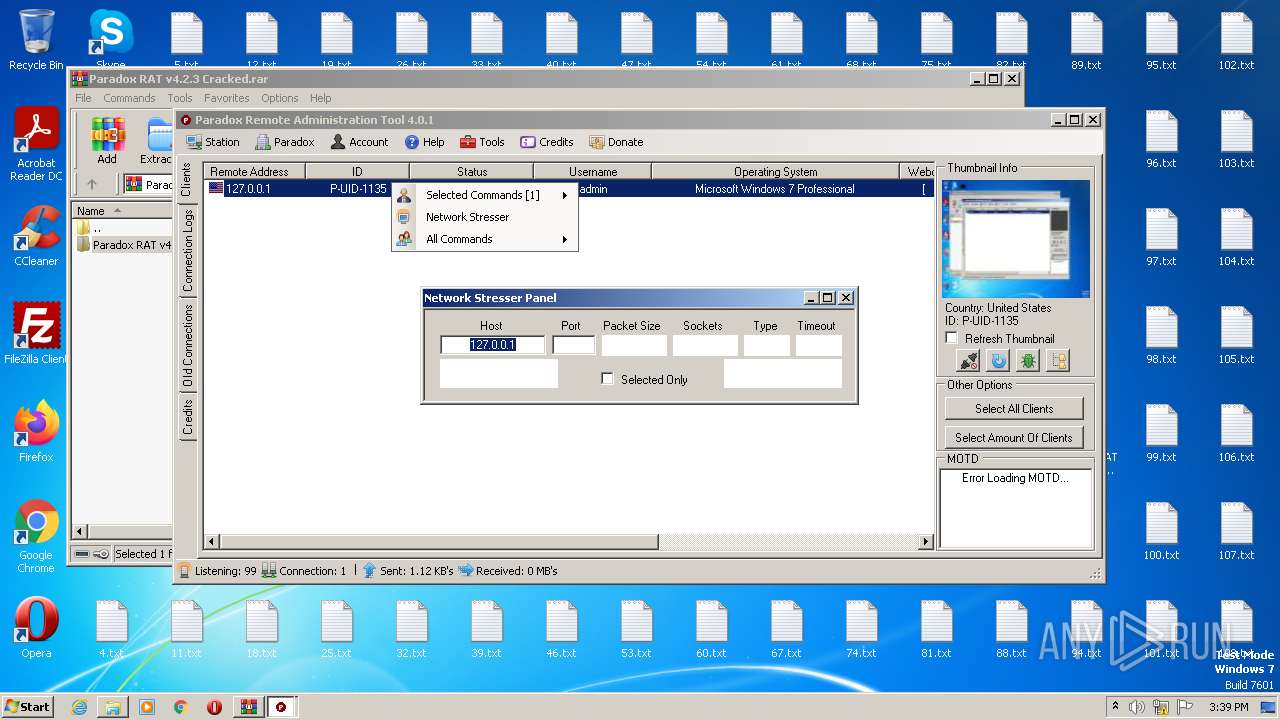Click the client desktop thumbnail preview

point(1016,239)
